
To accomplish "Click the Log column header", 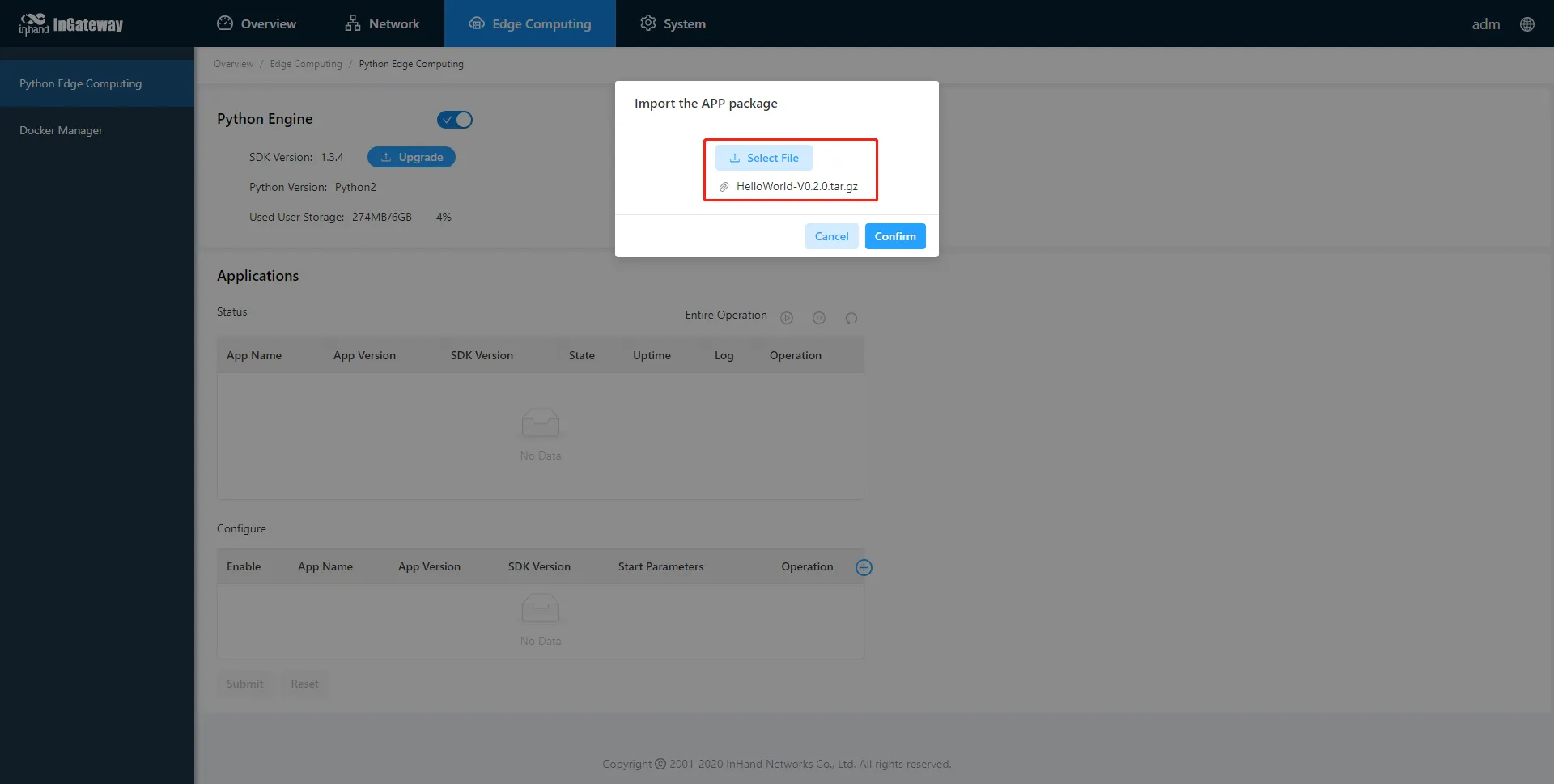I will 724,355.
